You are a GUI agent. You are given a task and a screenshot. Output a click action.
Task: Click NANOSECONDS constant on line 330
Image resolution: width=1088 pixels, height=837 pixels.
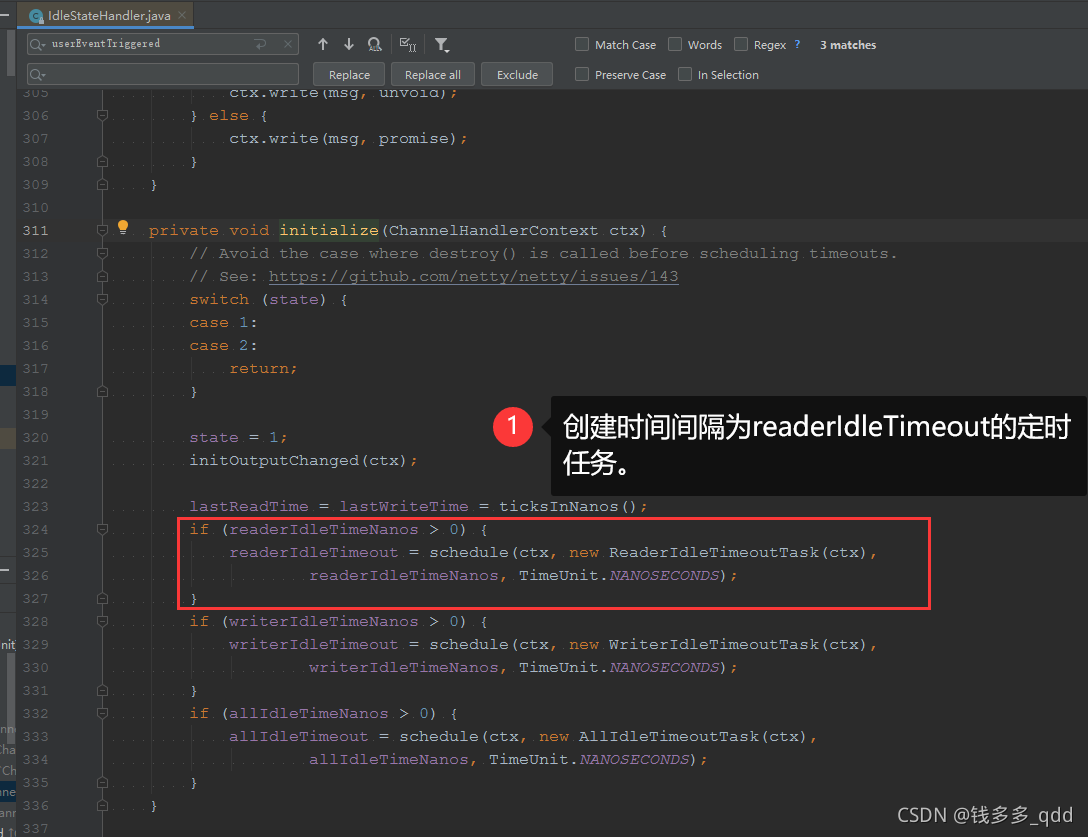pos(664,668)
